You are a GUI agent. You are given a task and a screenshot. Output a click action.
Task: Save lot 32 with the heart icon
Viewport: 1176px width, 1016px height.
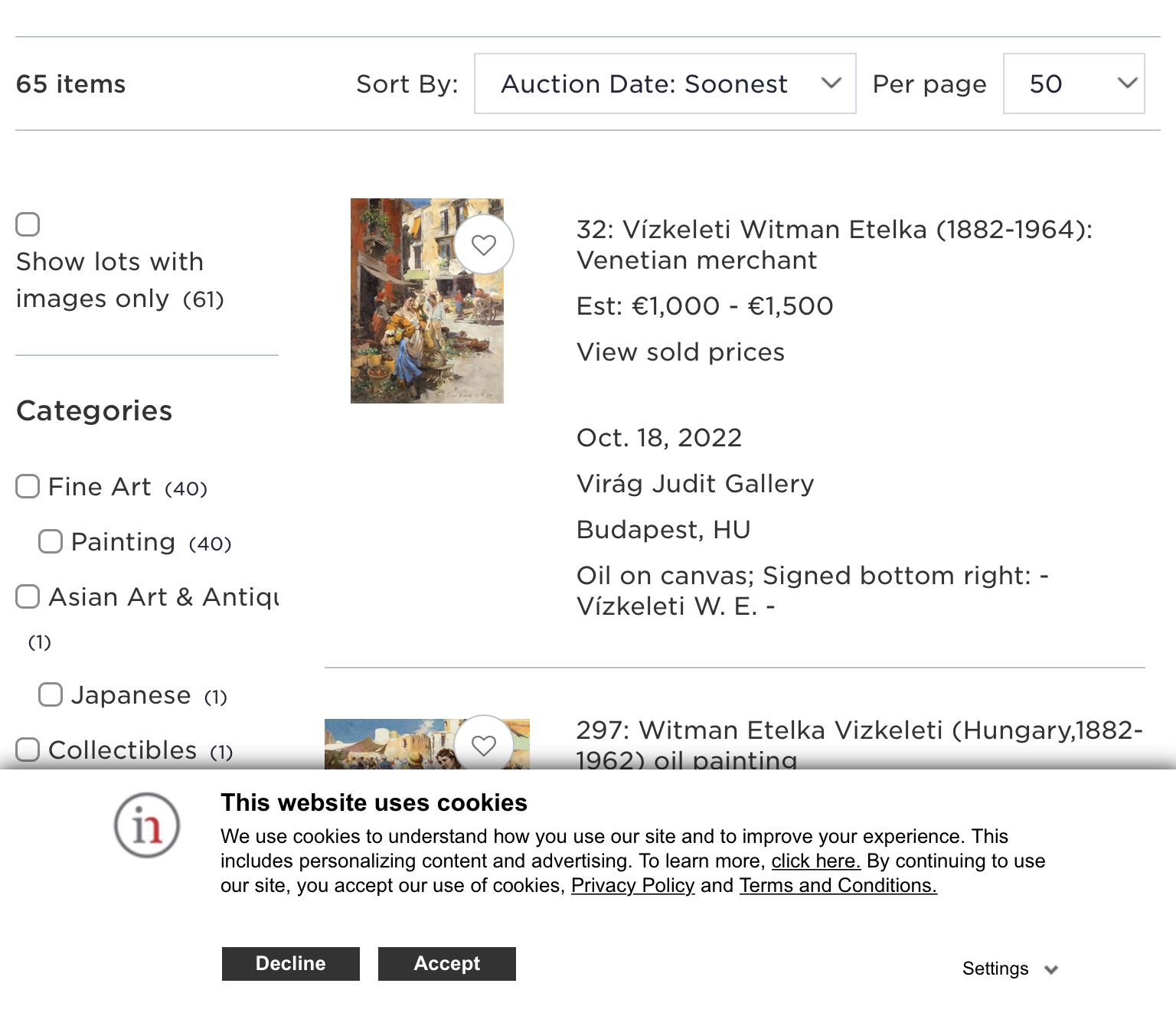(484, 245)
